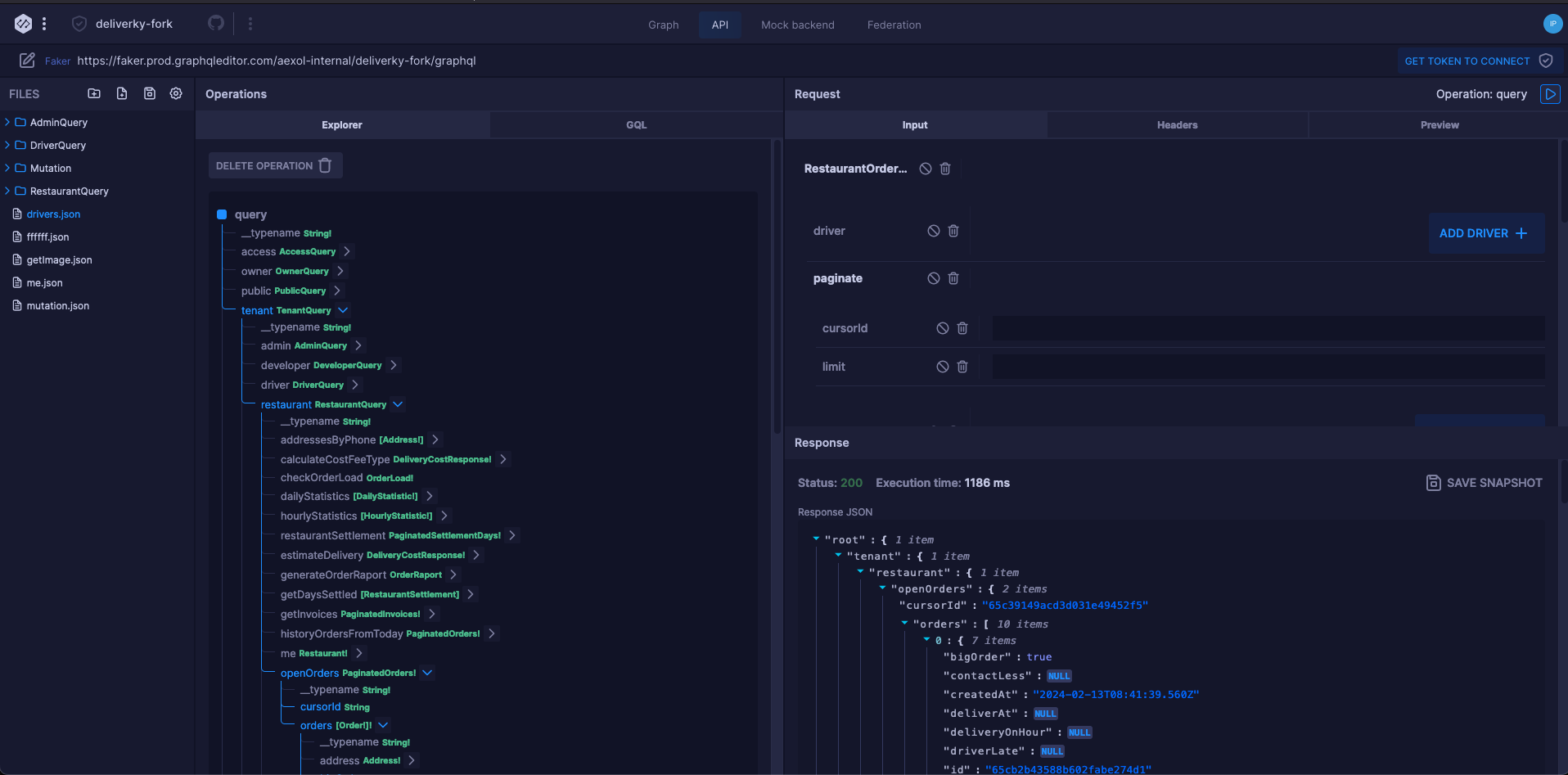Collapse the "root" JSON node
The width and height of the screenshot is (1568, 775).
point(816,539)
